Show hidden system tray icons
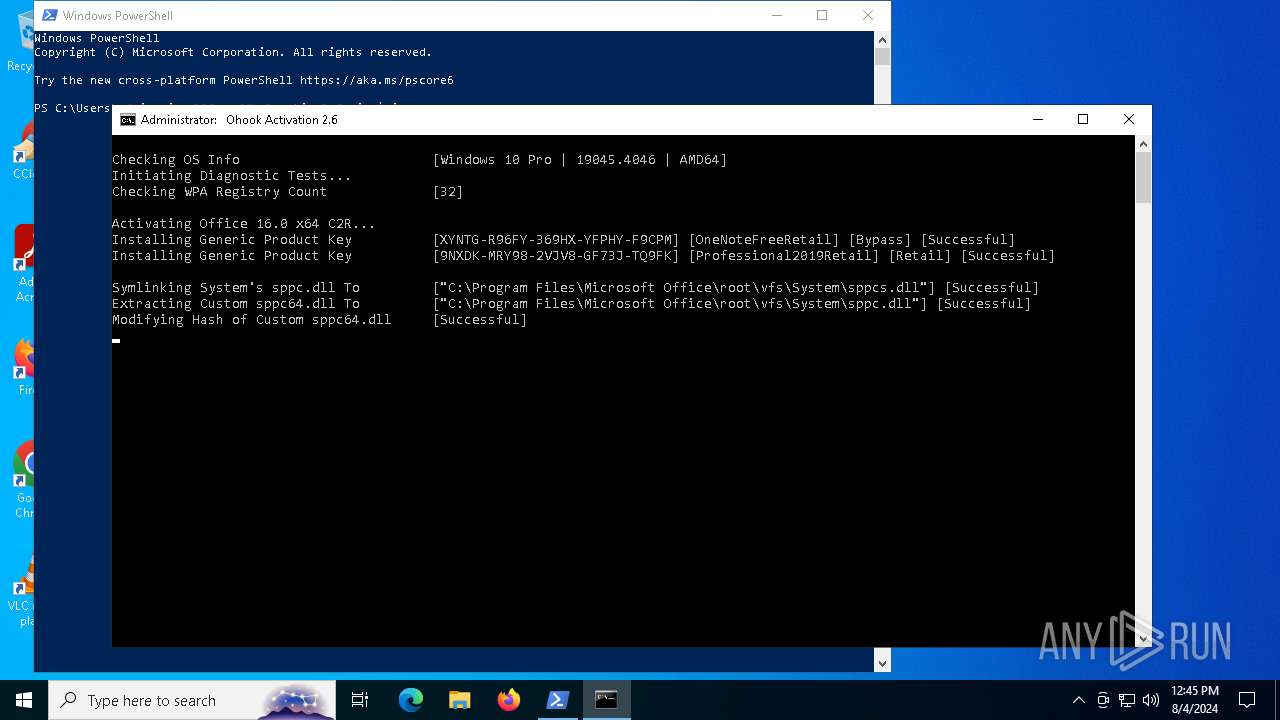1280x720 pixels. click(x=1078, y=700)
